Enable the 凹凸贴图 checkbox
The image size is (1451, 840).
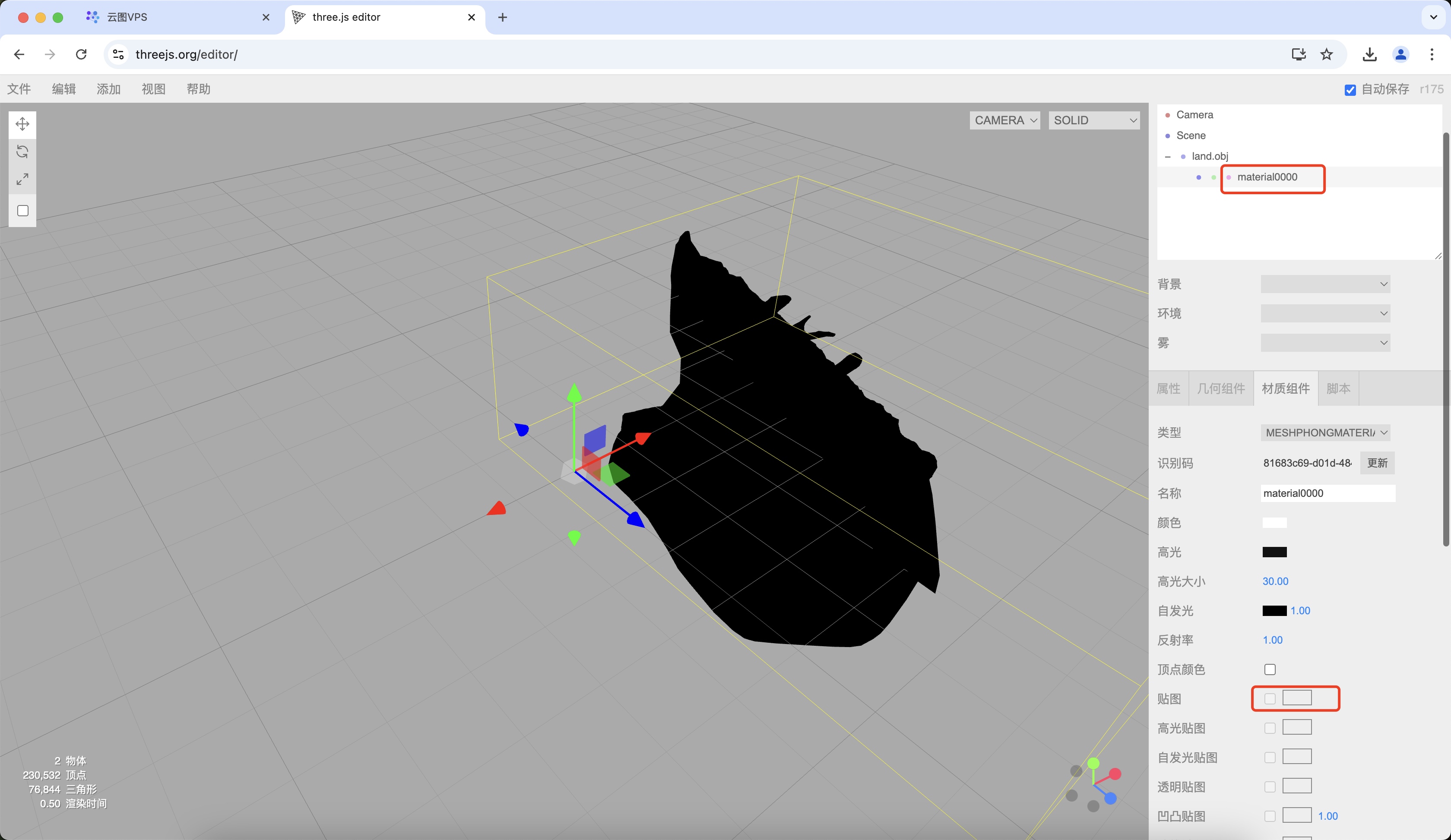1270,816
